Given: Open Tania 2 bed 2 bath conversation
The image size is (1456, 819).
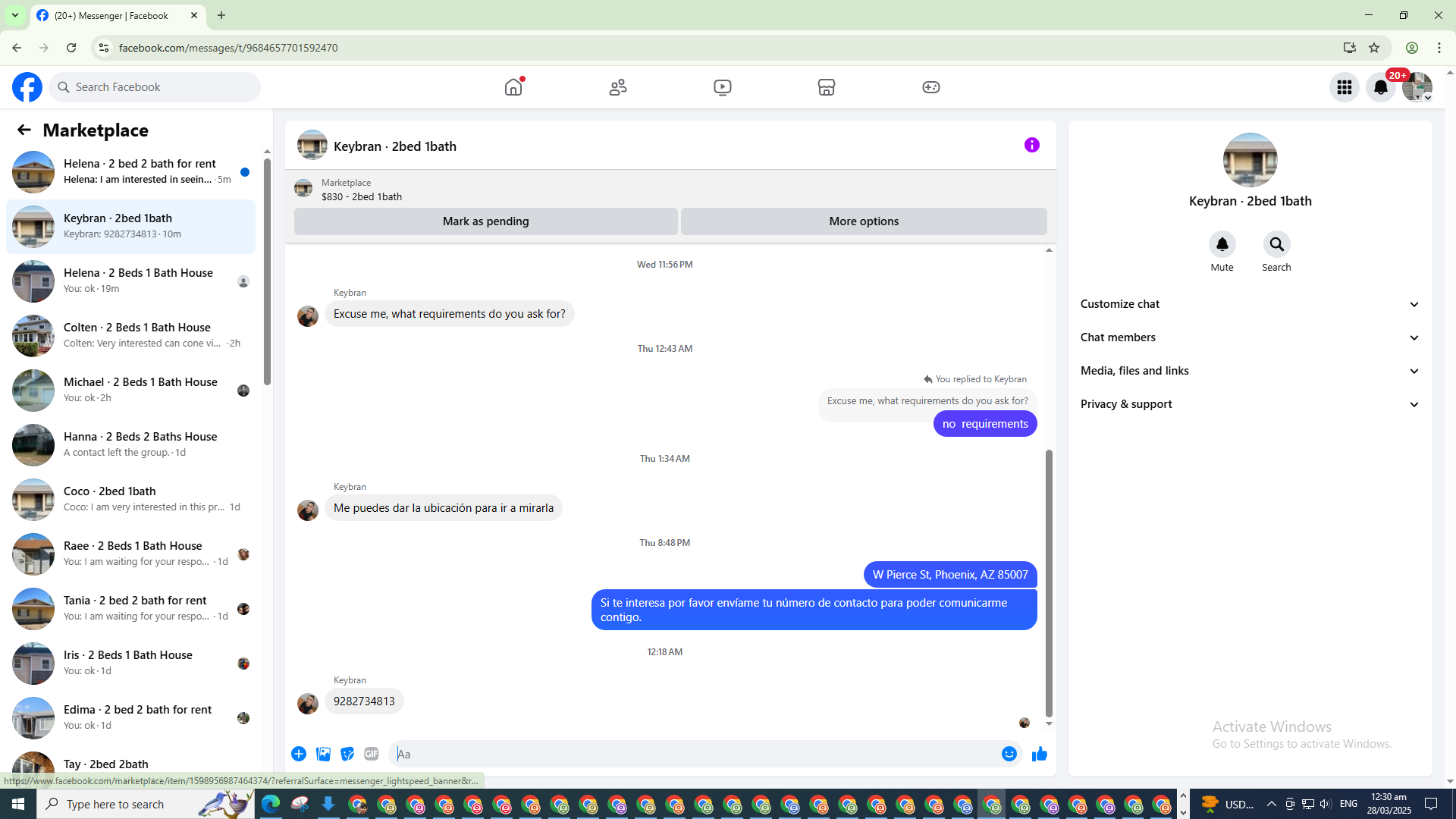Looking at the screenshot, I should pyautogui.click(x=130, y=609).
